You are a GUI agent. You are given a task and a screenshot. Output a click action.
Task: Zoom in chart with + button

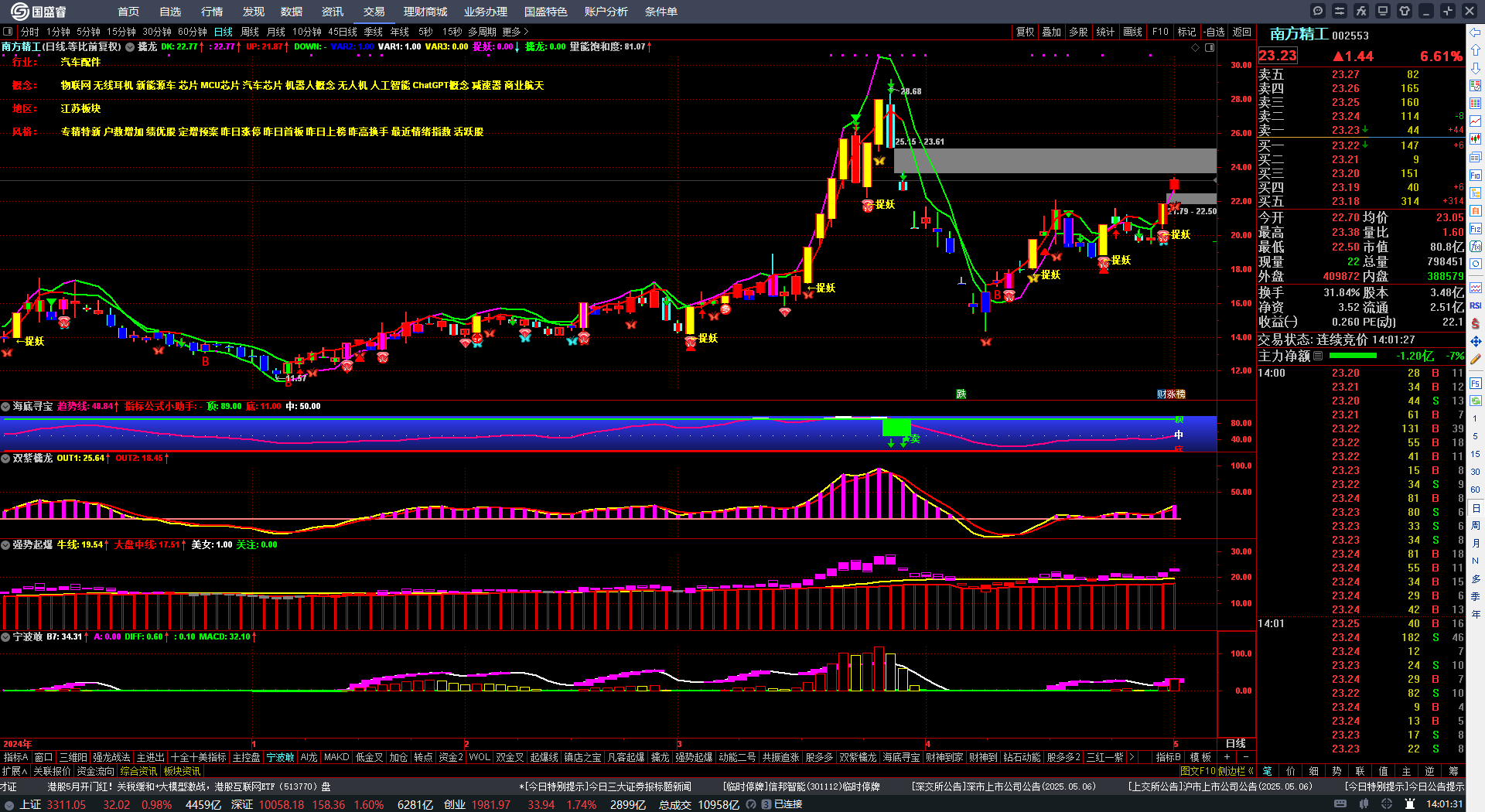coord(1227,757)
